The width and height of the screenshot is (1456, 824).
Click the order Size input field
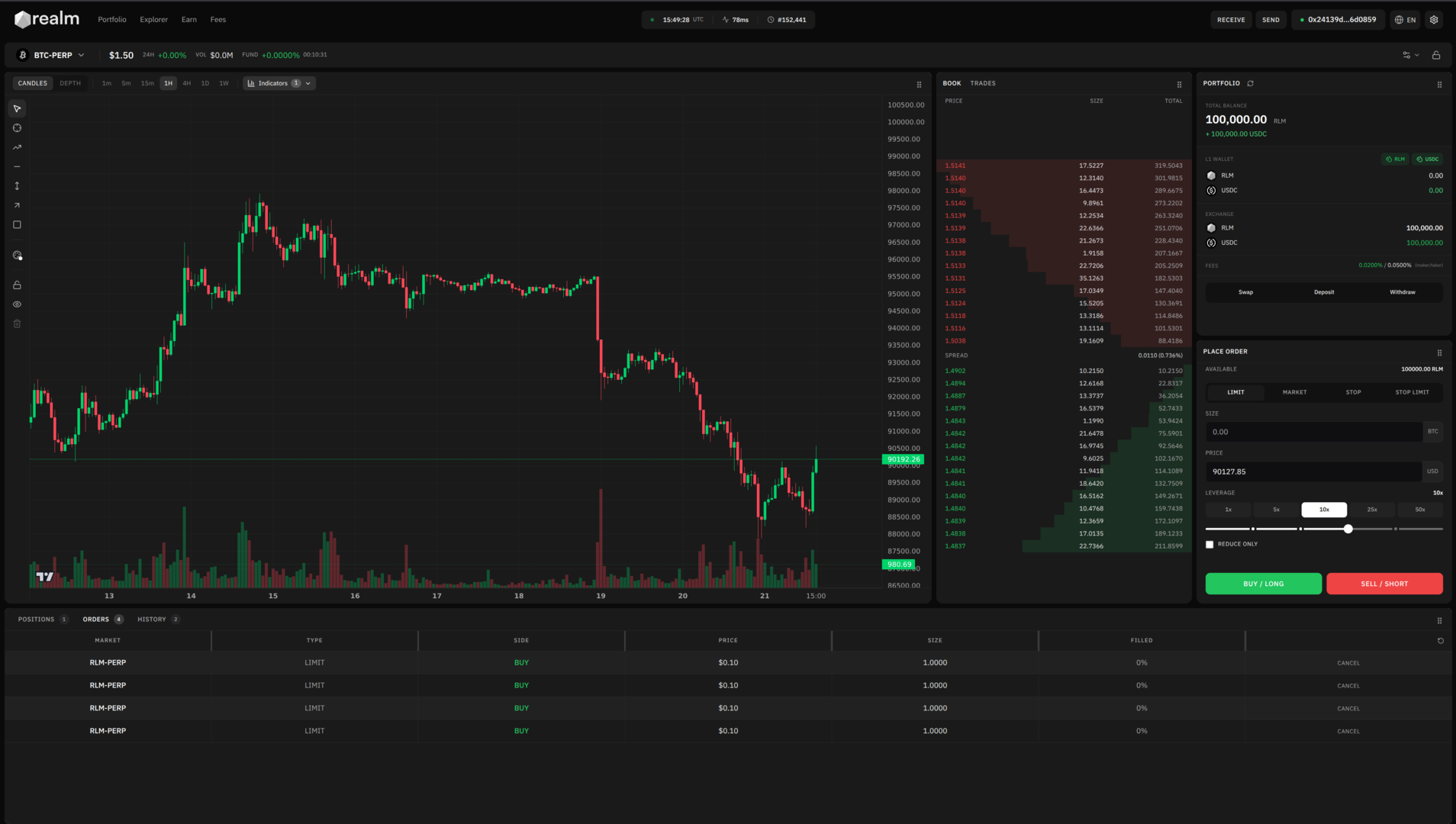click(x=1313, y=432)
